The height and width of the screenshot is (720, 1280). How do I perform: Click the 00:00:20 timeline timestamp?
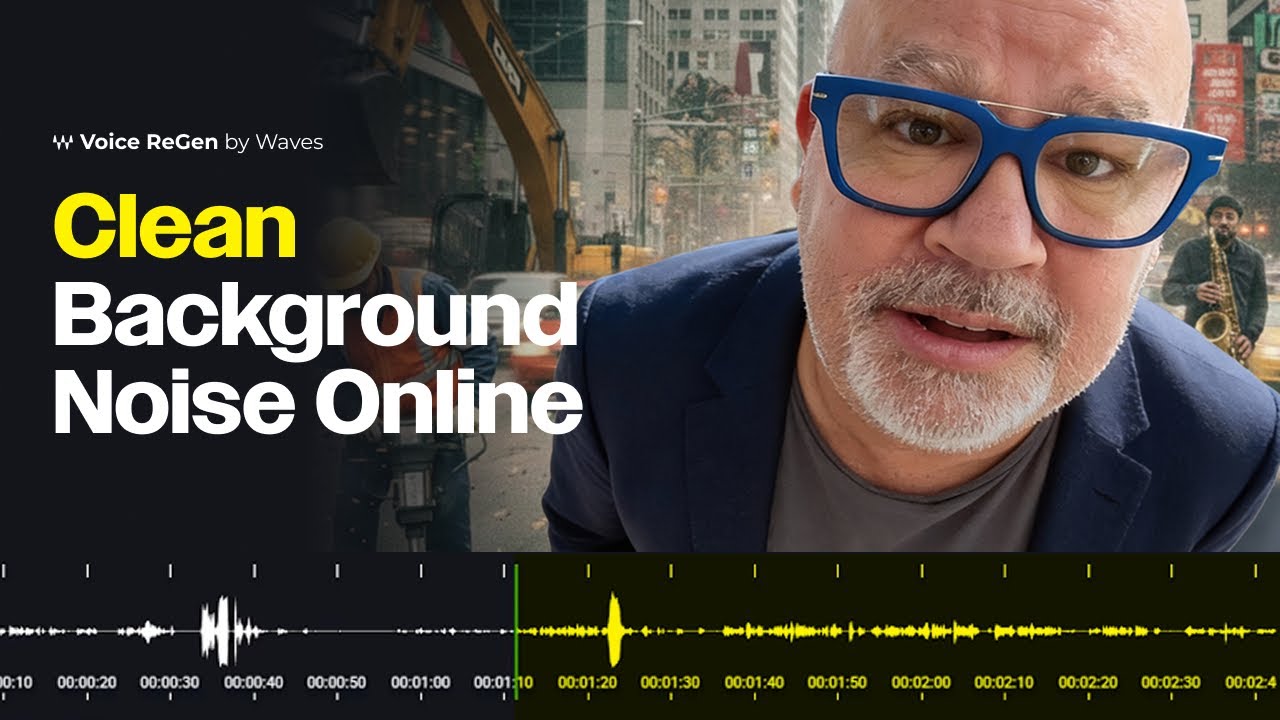87,683
